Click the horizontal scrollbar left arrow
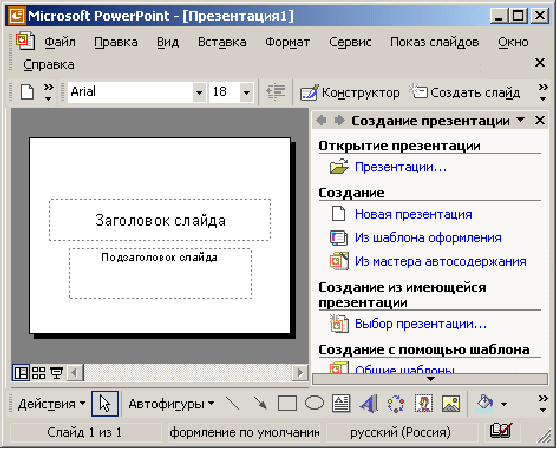 (75, 373)
